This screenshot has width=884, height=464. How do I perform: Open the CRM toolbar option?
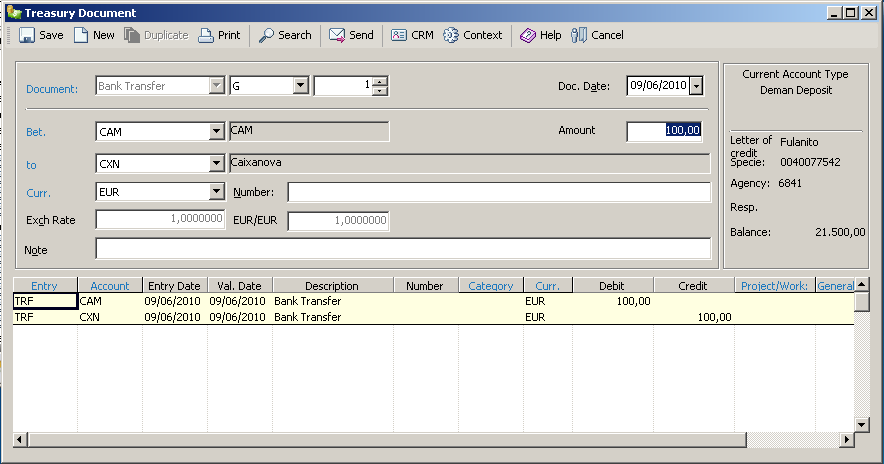[412, 35]
